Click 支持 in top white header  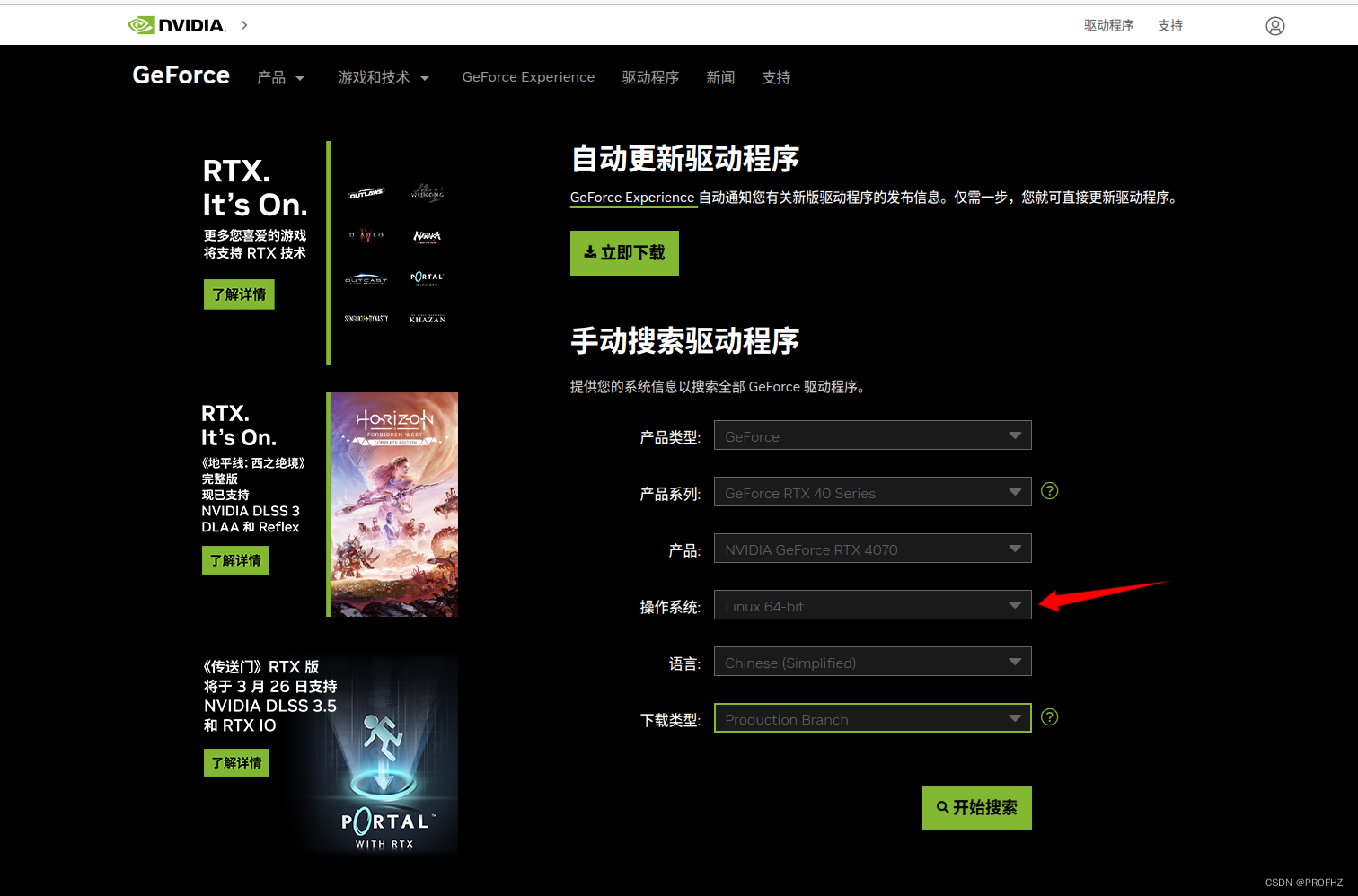coord(1170,26)
